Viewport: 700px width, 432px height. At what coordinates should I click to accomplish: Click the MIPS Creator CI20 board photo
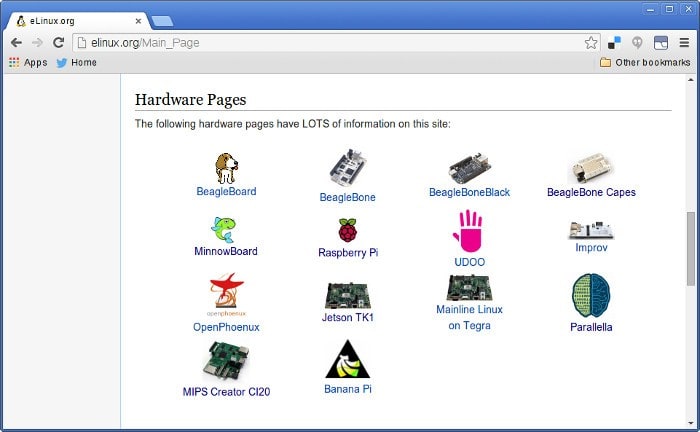pos(226,361)
